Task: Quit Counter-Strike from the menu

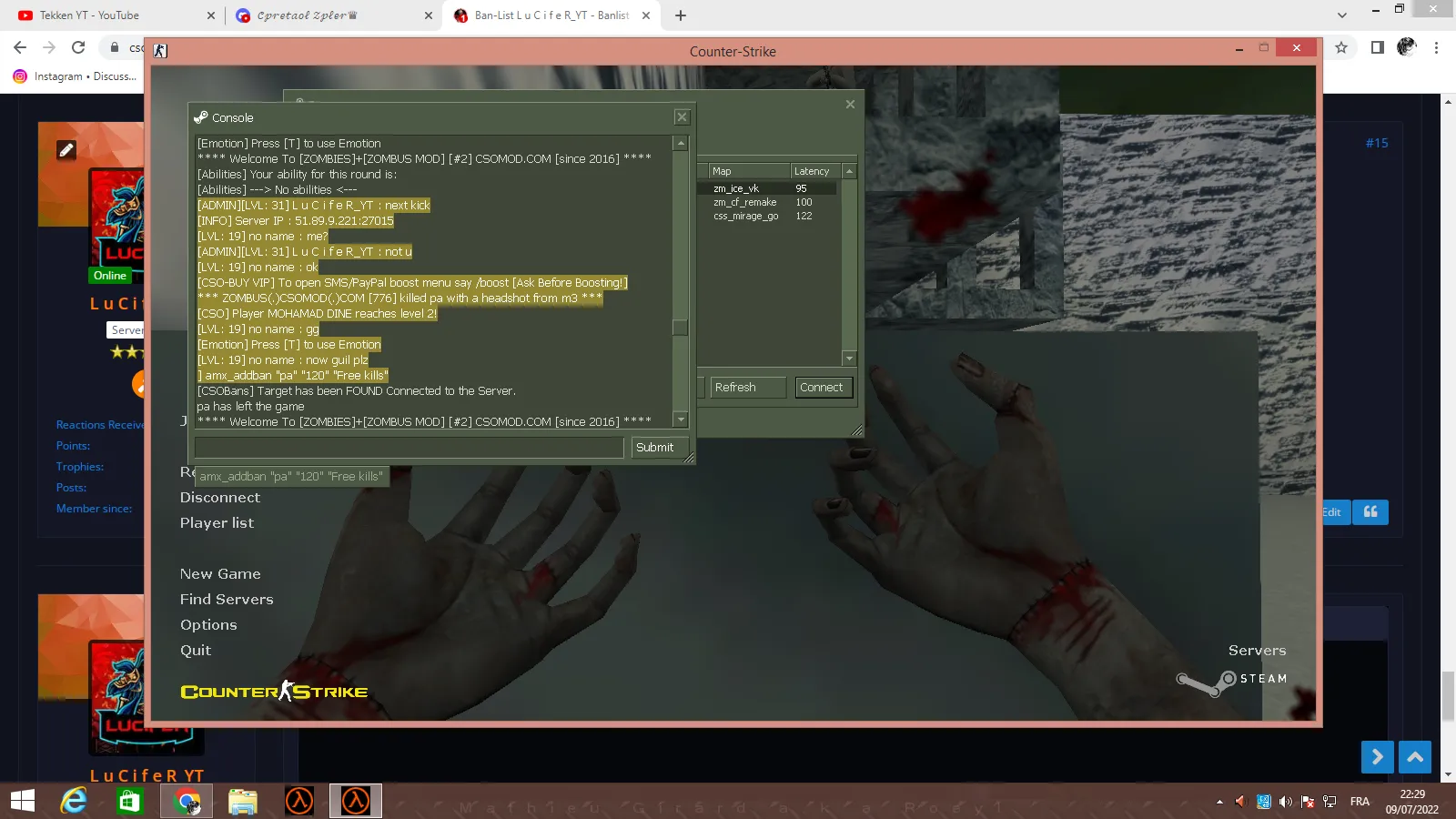Action: [x=196, y=651]
